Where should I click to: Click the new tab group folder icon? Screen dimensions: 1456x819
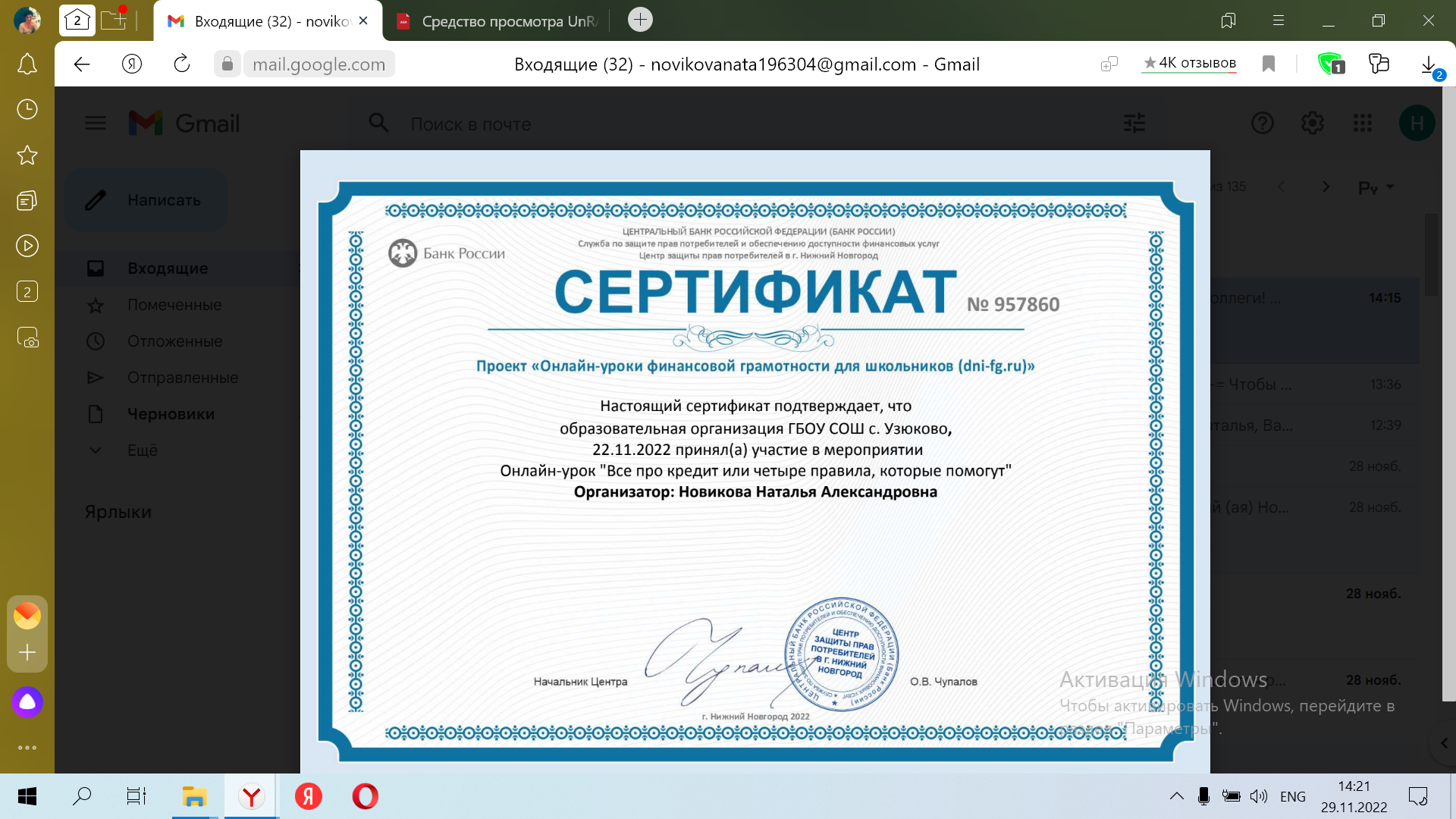pyautogui.click(x=114, y=19)
